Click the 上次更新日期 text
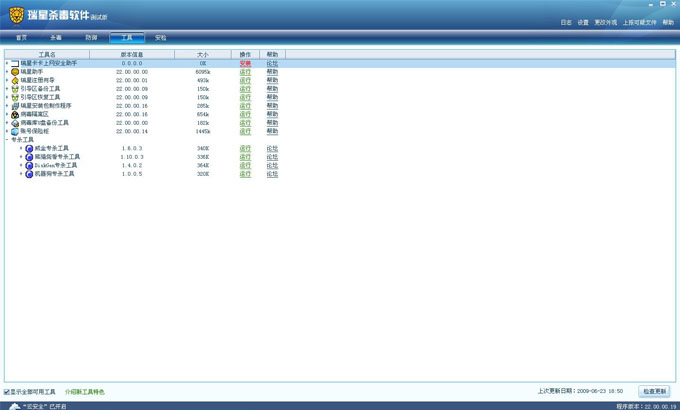The height and width of the screenshot is (413, 684). 580,392
